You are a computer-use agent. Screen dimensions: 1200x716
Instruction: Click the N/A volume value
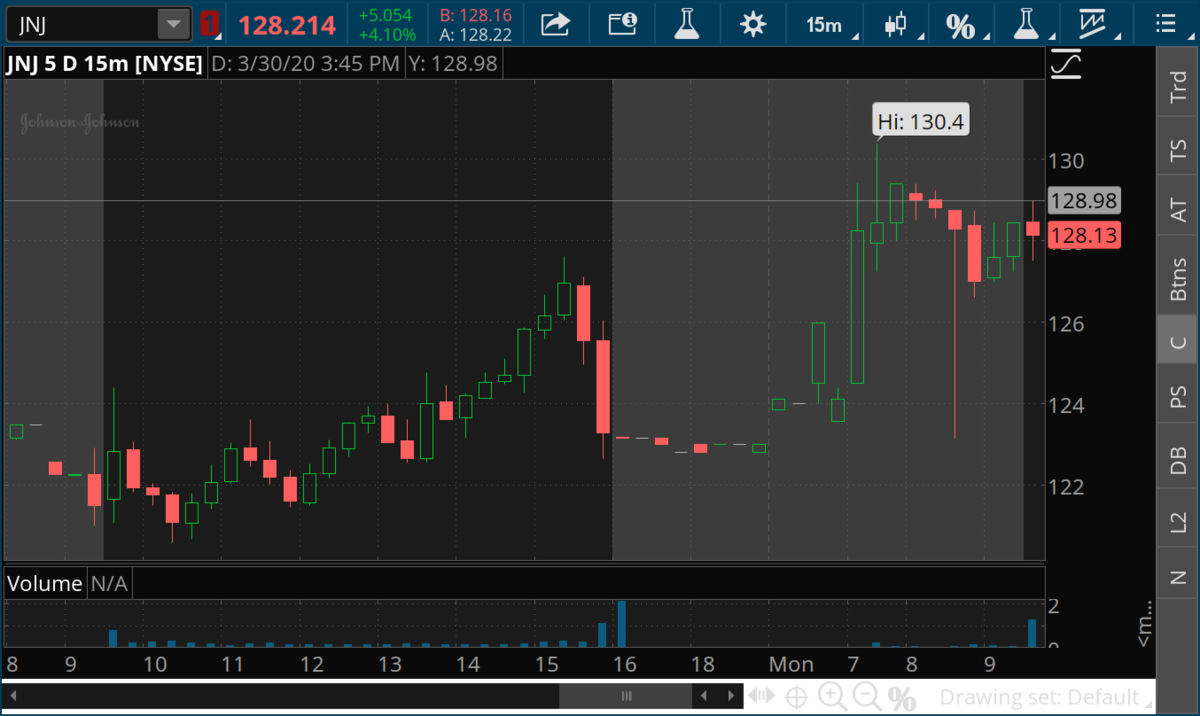[110, 584]
